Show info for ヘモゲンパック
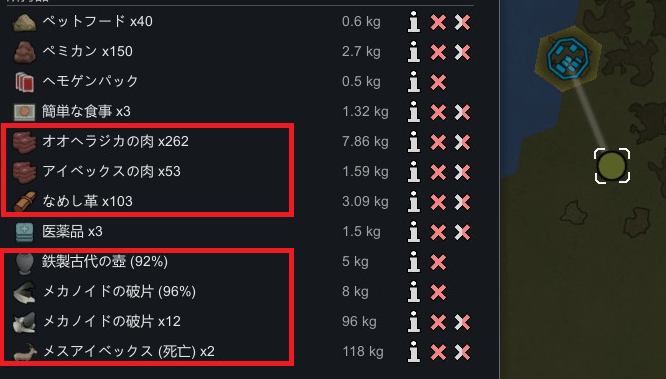Viewport: 666px width, 379px height. (414, 82)
